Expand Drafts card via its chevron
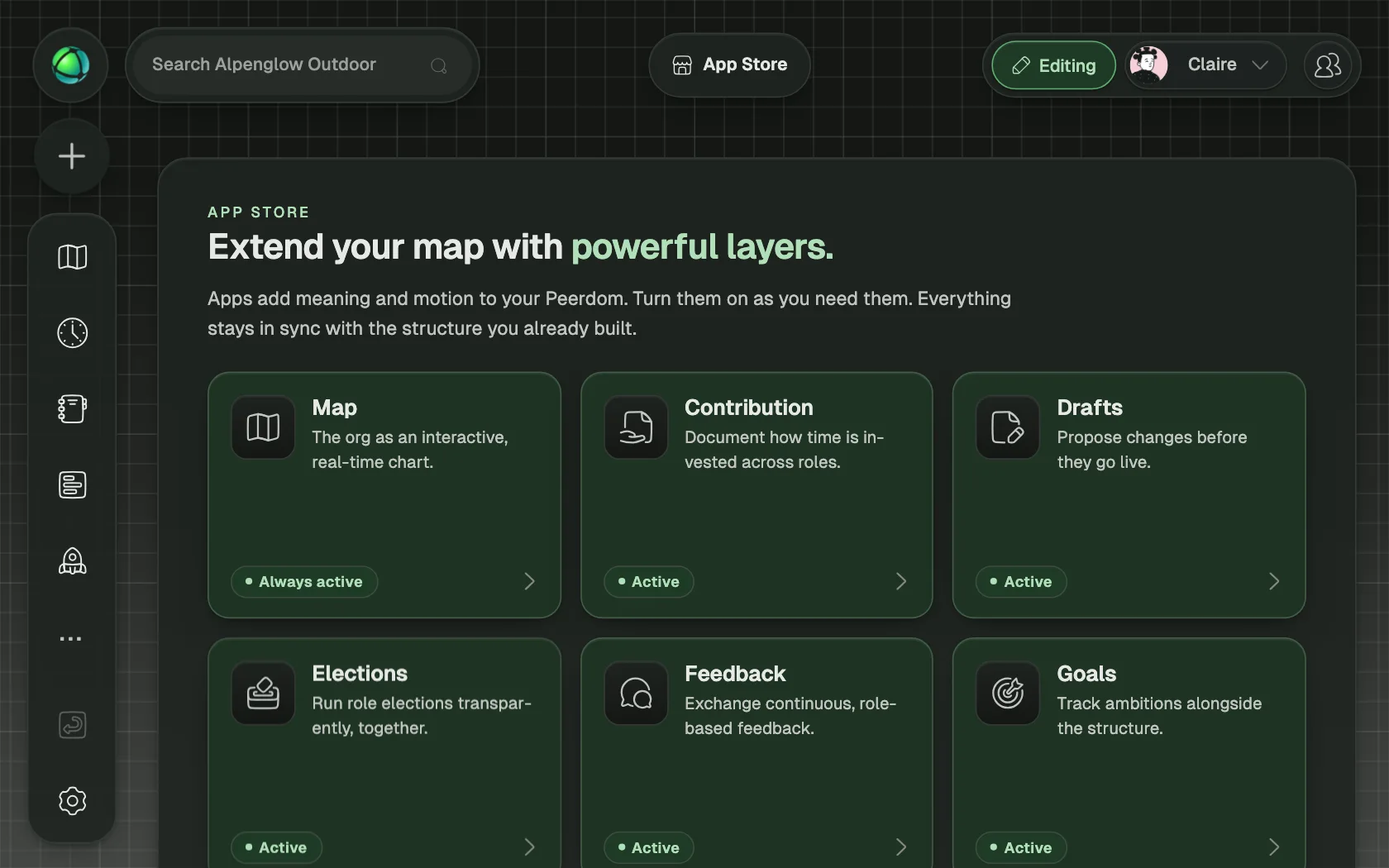This screenshot has height=868, width=1389. (1274, 582)
